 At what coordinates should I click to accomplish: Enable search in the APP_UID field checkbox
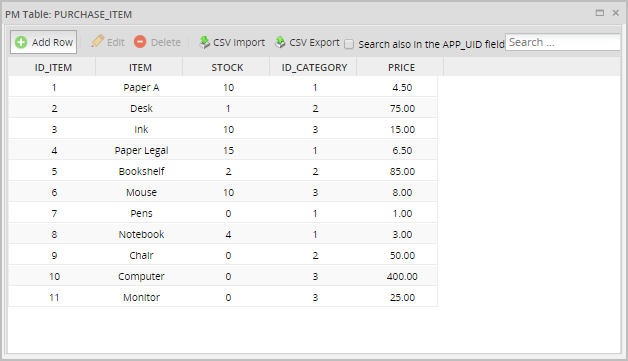349,44
